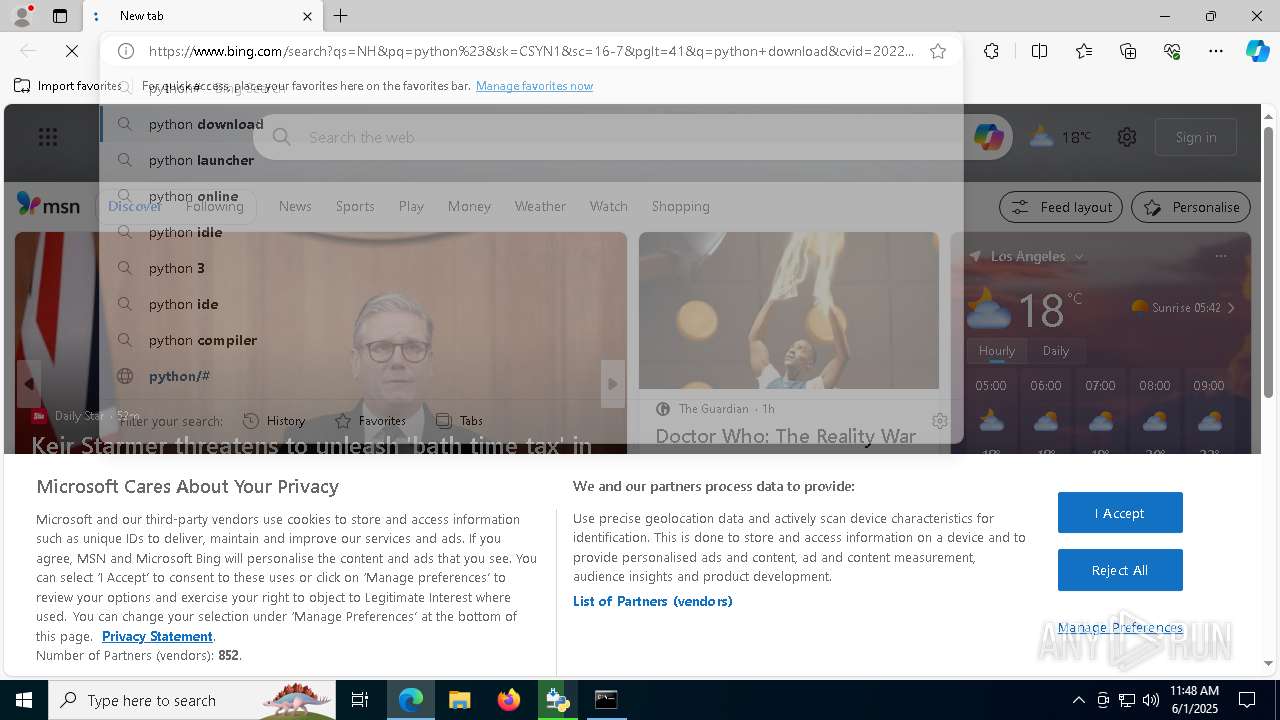Open Firefox from the taskbar
The image size is (1280, 720).
(509, 700)
